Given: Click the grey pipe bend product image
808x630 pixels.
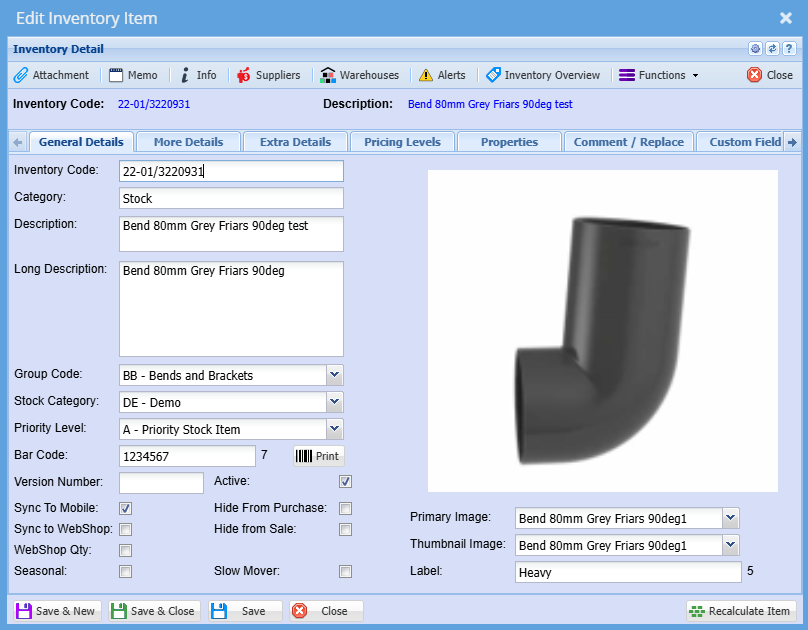Looking at the screenshot, I should point(603,330).
